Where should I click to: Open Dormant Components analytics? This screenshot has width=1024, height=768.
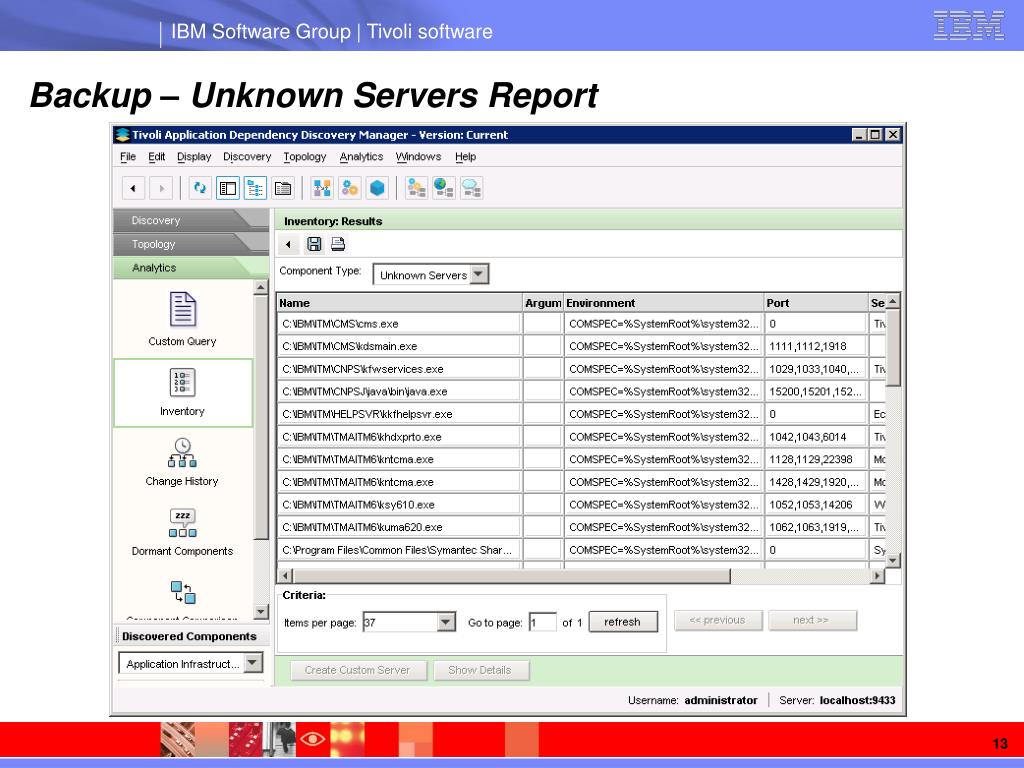click(x=182, y=532)
